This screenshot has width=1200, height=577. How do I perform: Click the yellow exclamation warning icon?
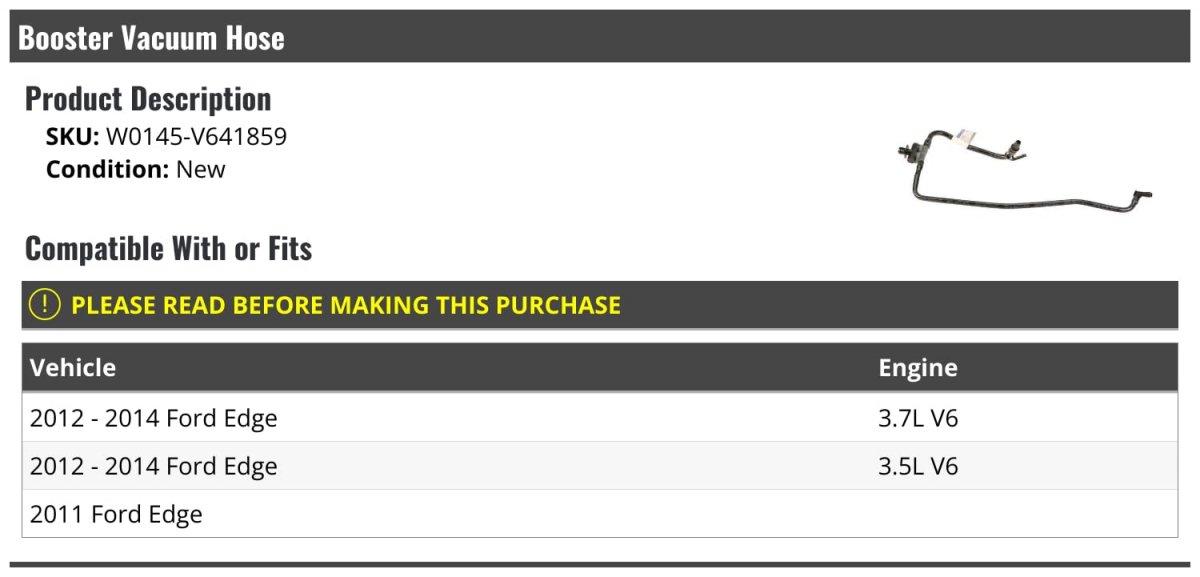pyautogui.click(x=45, y=305)
